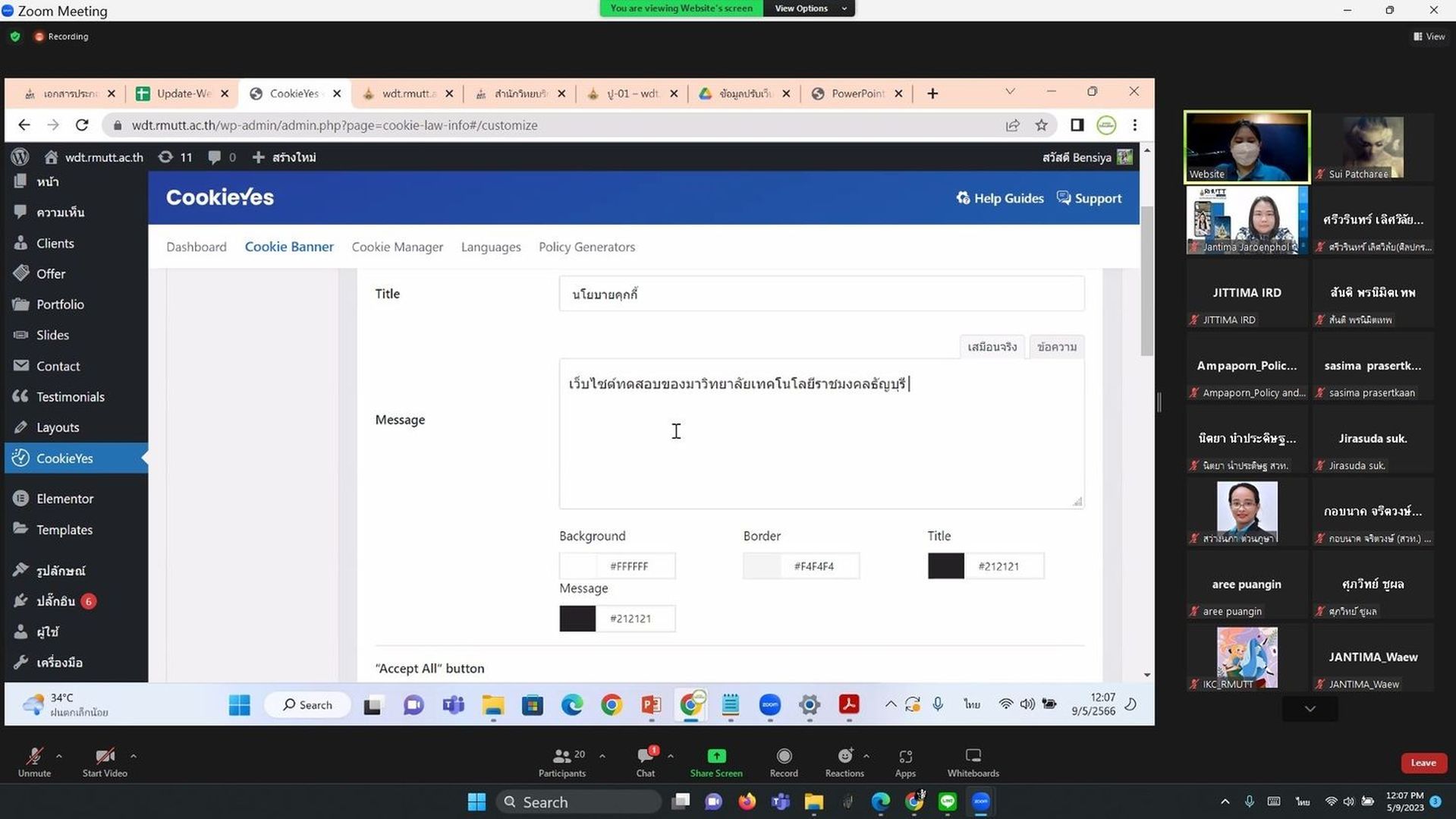Open Zoom Apps icon
The image size is (1456, 819).
[x=905, y=756]
